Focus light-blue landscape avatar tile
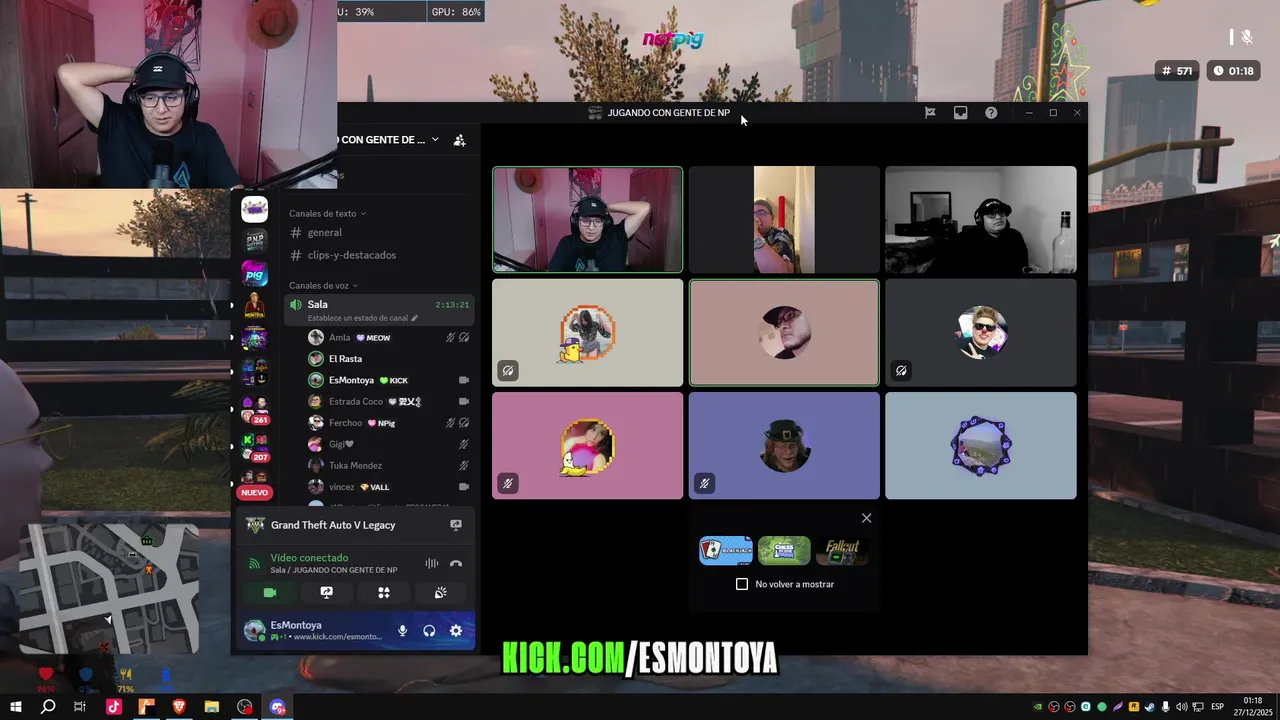Viewport: 1280px width, 720px height. 981,445
